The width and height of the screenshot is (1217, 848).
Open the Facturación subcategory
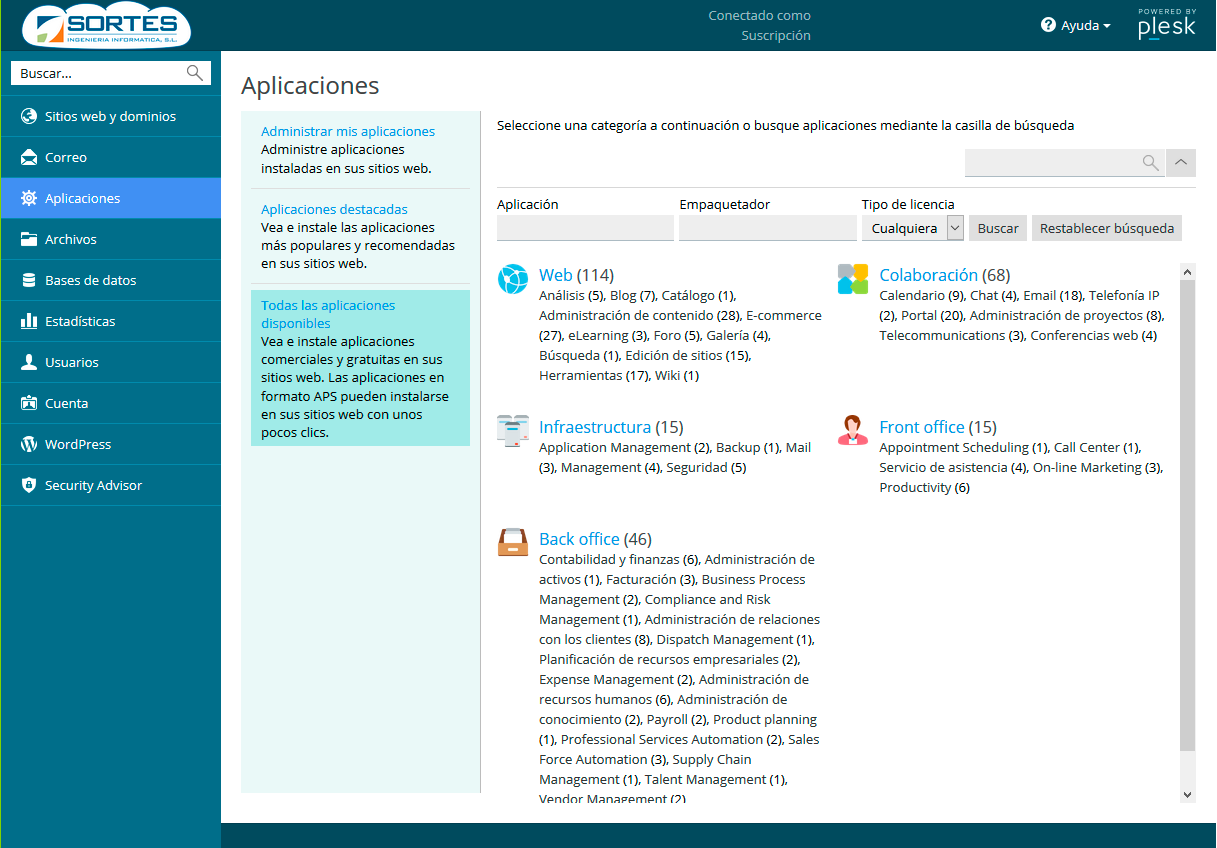[x=642, y=579]
